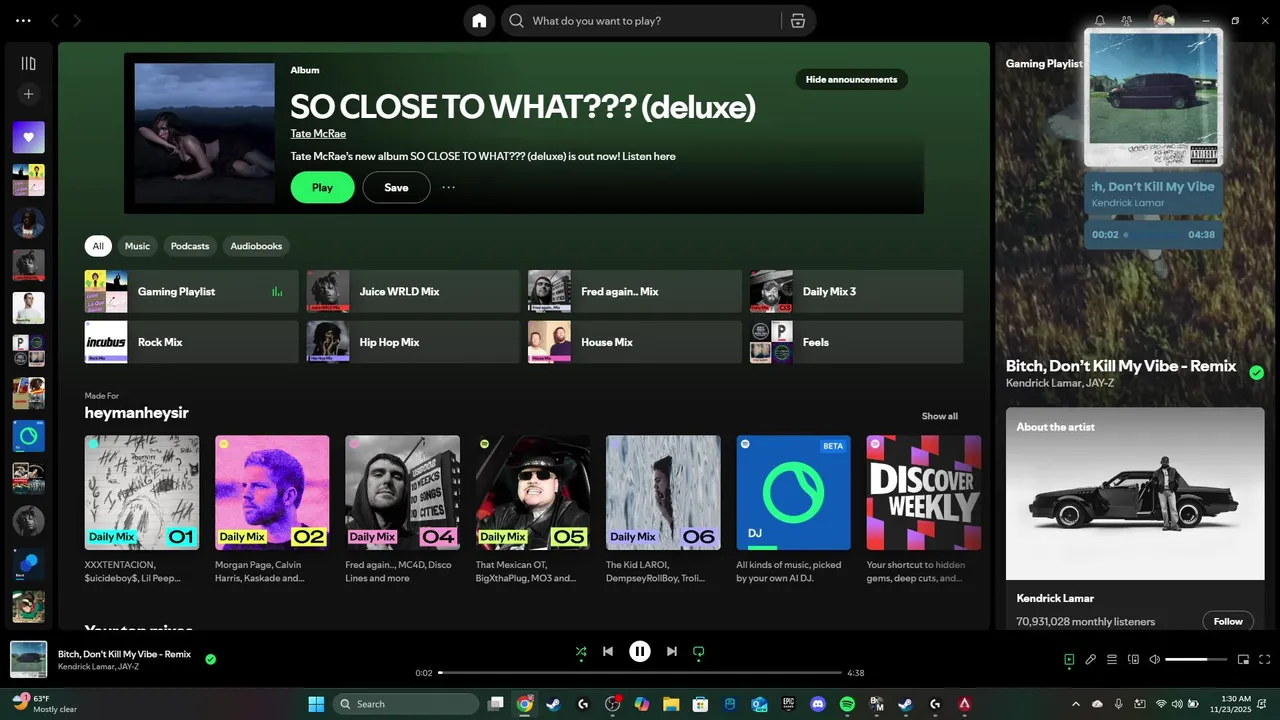Open the House Mix tile
Viewport: 1280px width, 720px height.
coord(635,342)
